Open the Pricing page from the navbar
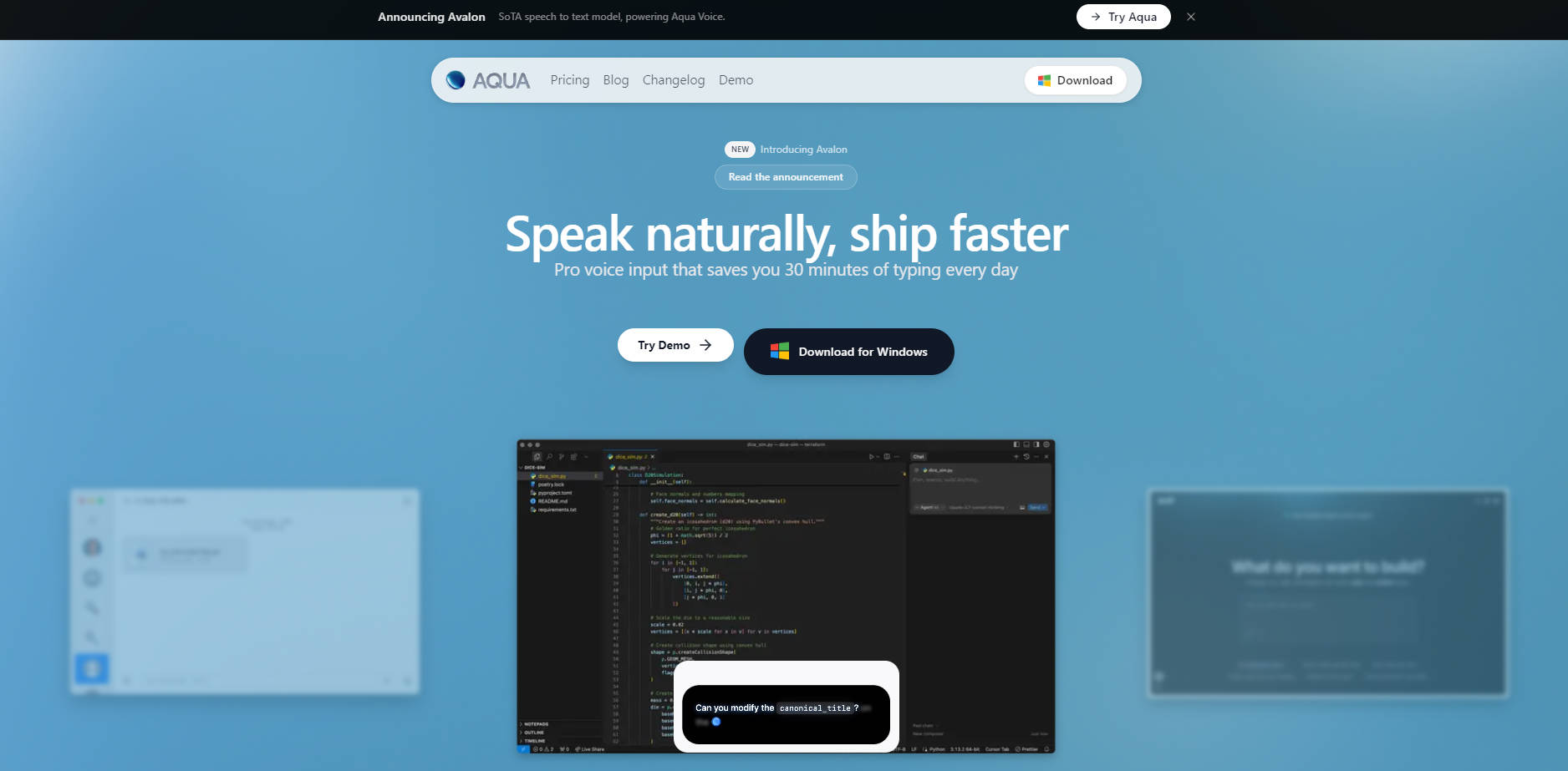The height and width of the screenshot is (771, 1568). click(x=569, y=80)
